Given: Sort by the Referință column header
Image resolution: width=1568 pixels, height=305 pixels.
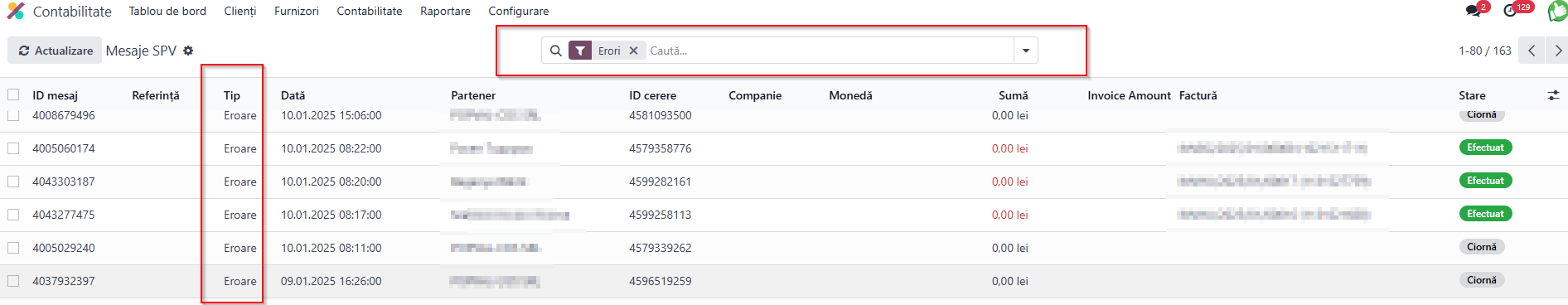Looking at the screenshot, I should [156, 95].
